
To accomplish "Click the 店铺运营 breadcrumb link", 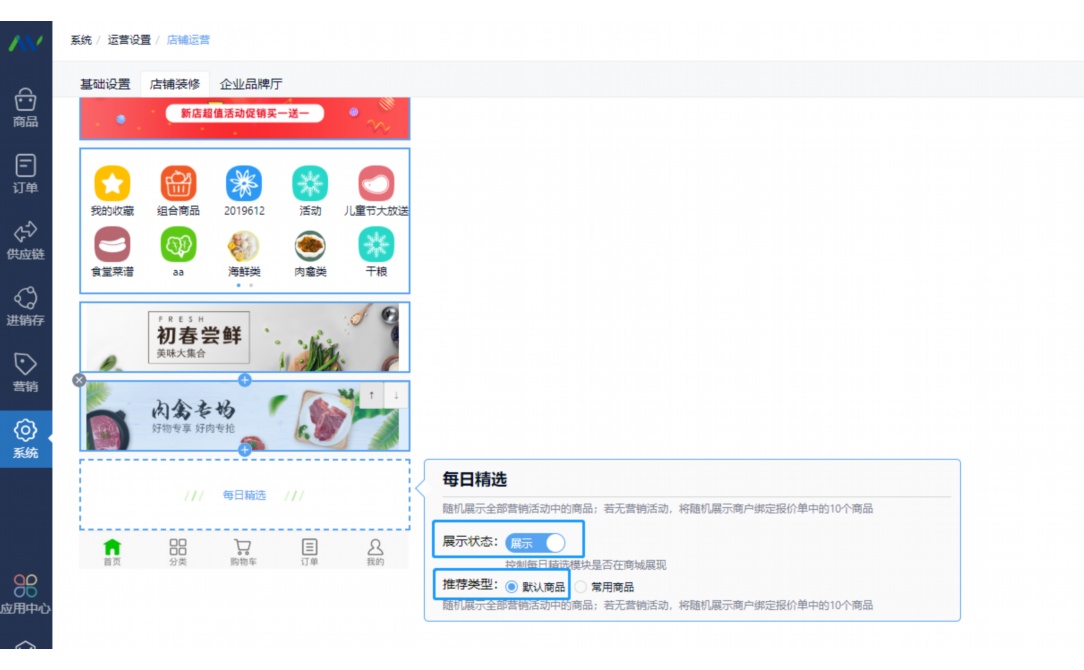I will pyautogui.click(x=188, y=39).
